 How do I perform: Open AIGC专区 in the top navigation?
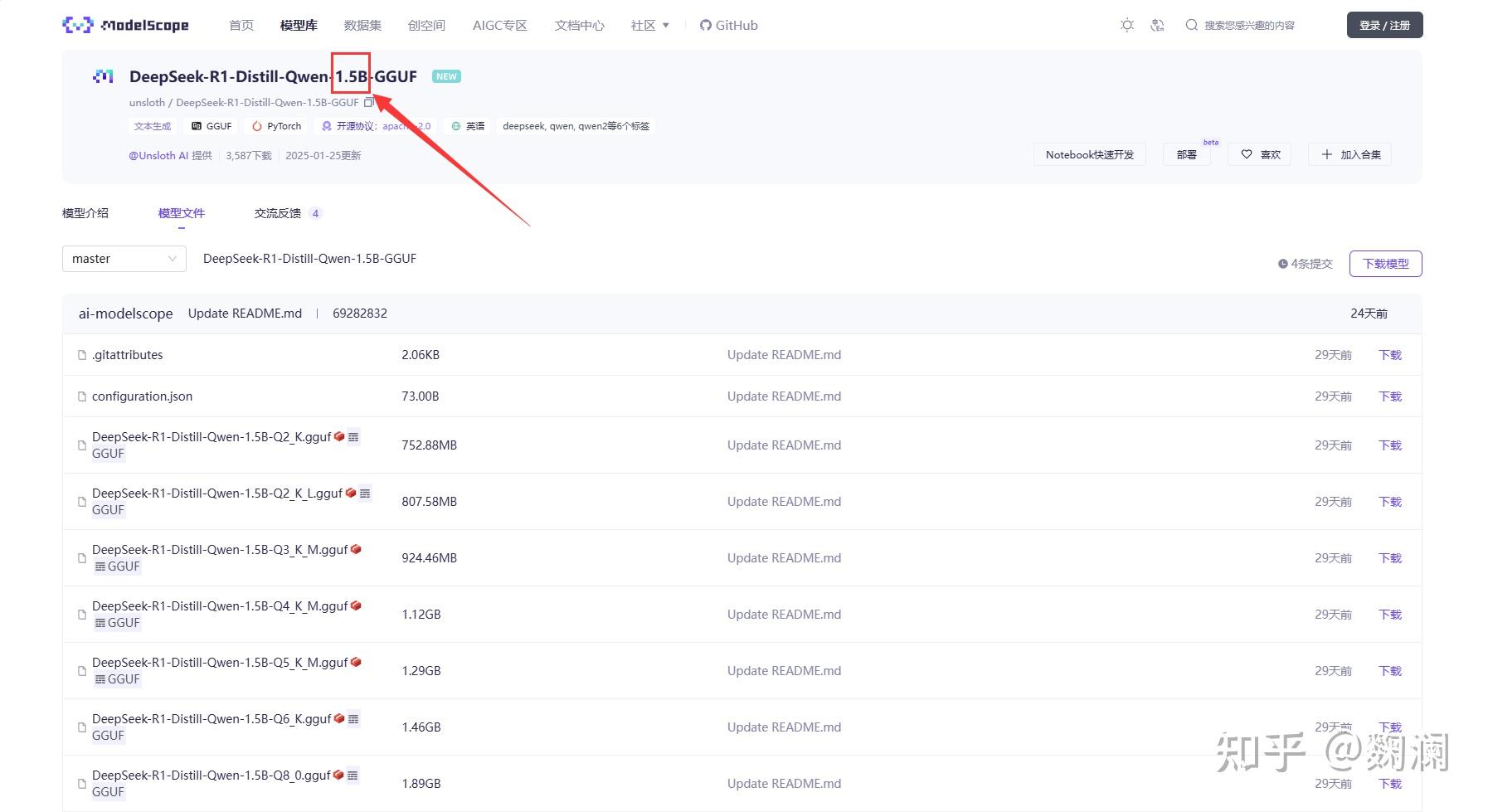tap(500, 26)
